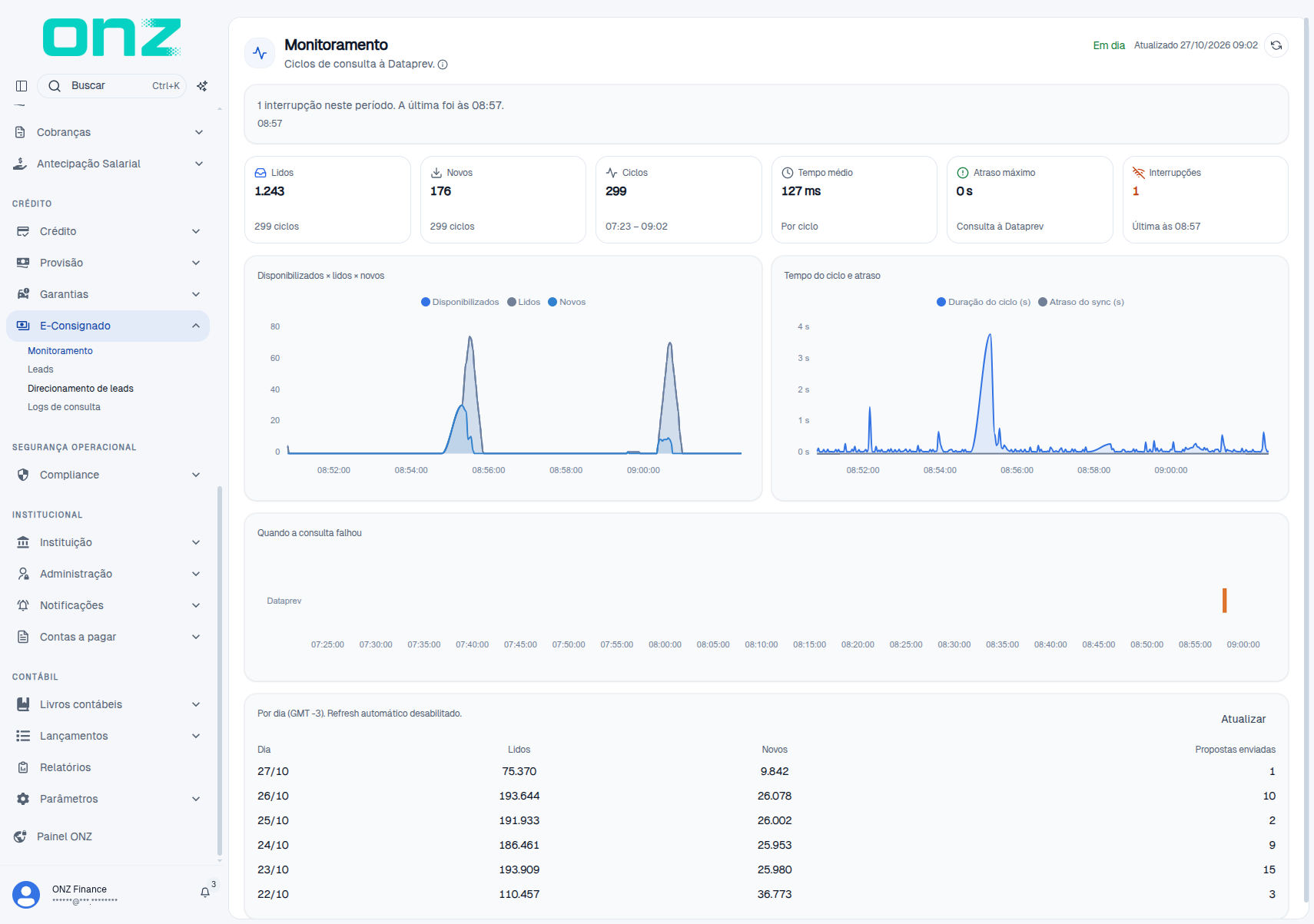Screen dimensions: 1314x924
Task: Open the notifications bell icon
Action: pos(205,893)
